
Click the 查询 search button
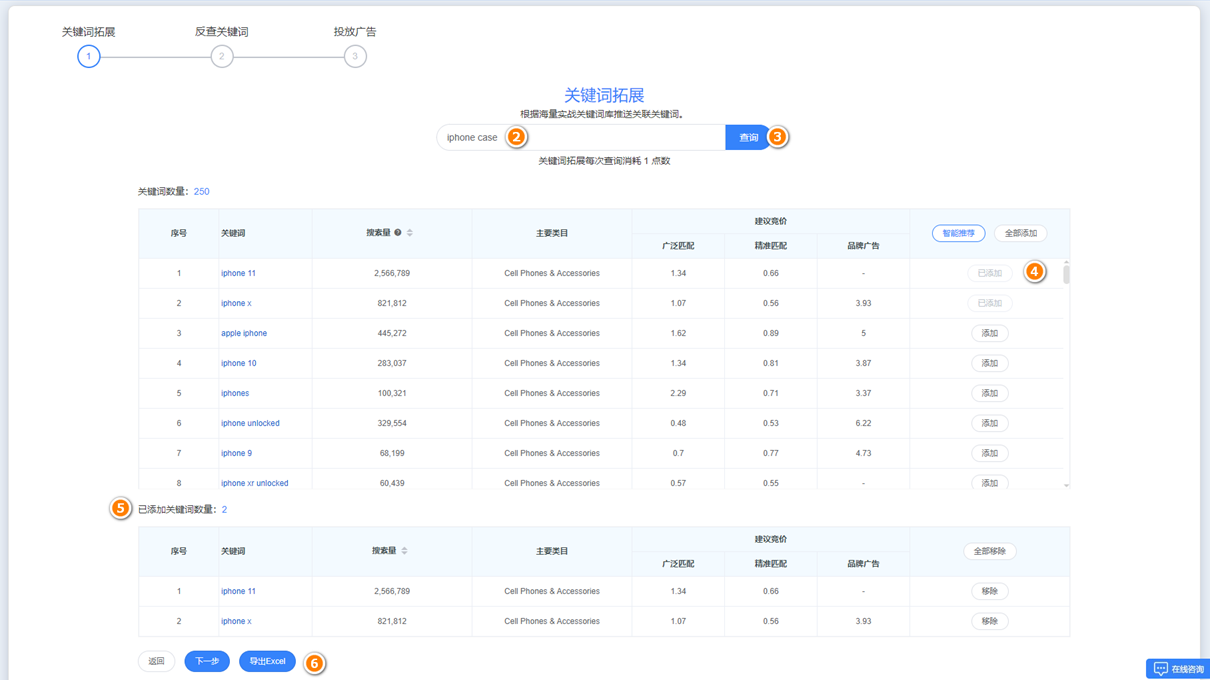748,138
